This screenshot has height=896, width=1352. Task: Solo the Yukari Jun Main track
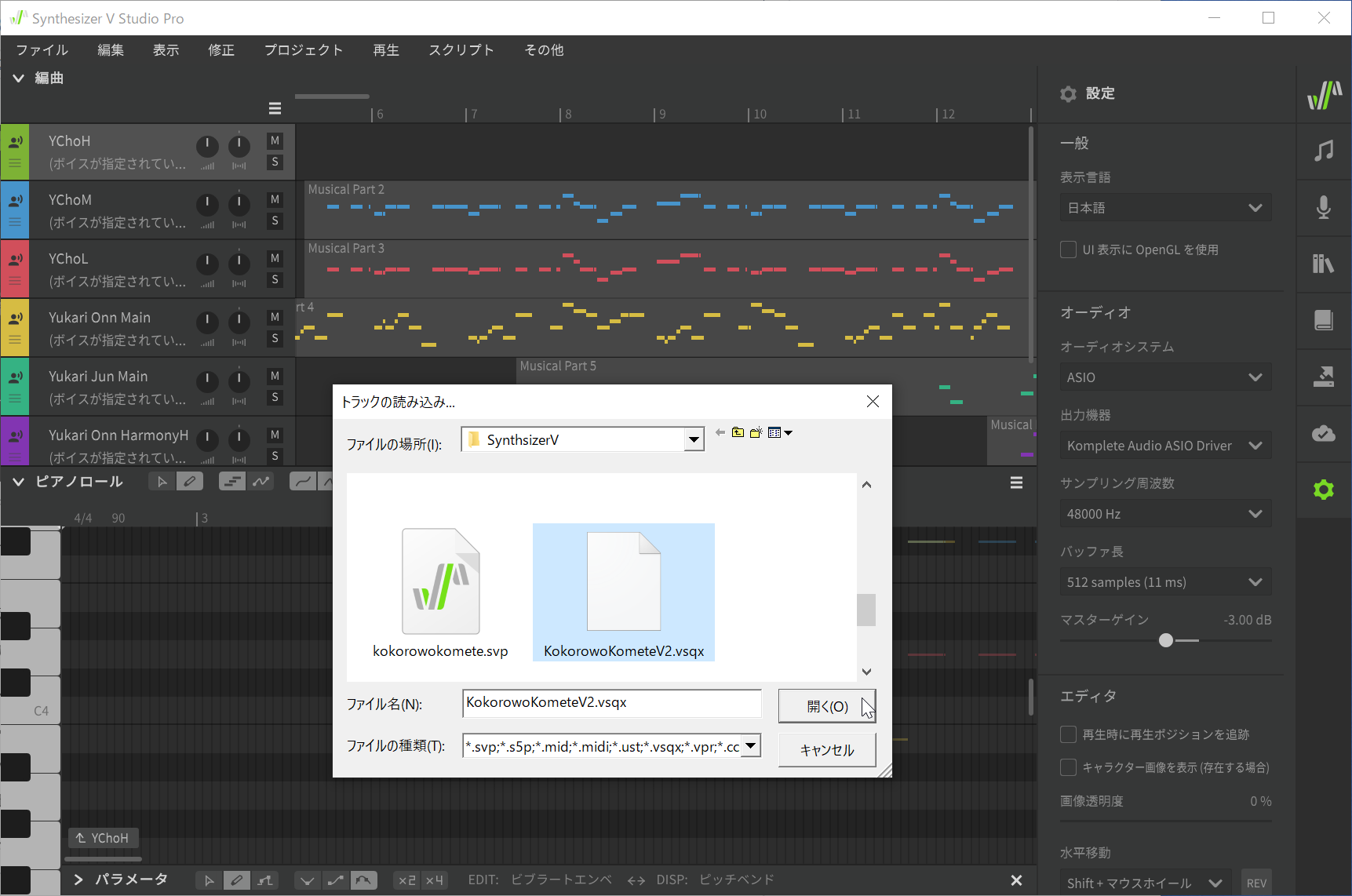coord(275,397)
